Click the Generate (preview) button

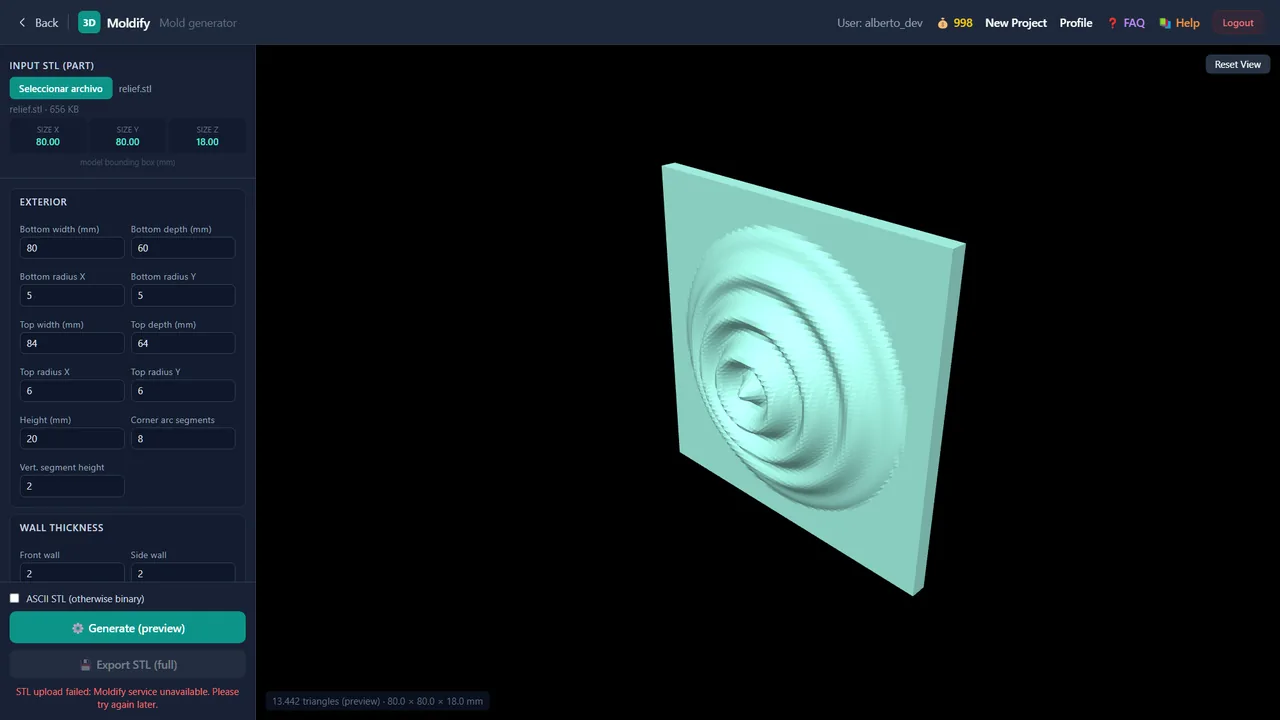tap(128, 628)
